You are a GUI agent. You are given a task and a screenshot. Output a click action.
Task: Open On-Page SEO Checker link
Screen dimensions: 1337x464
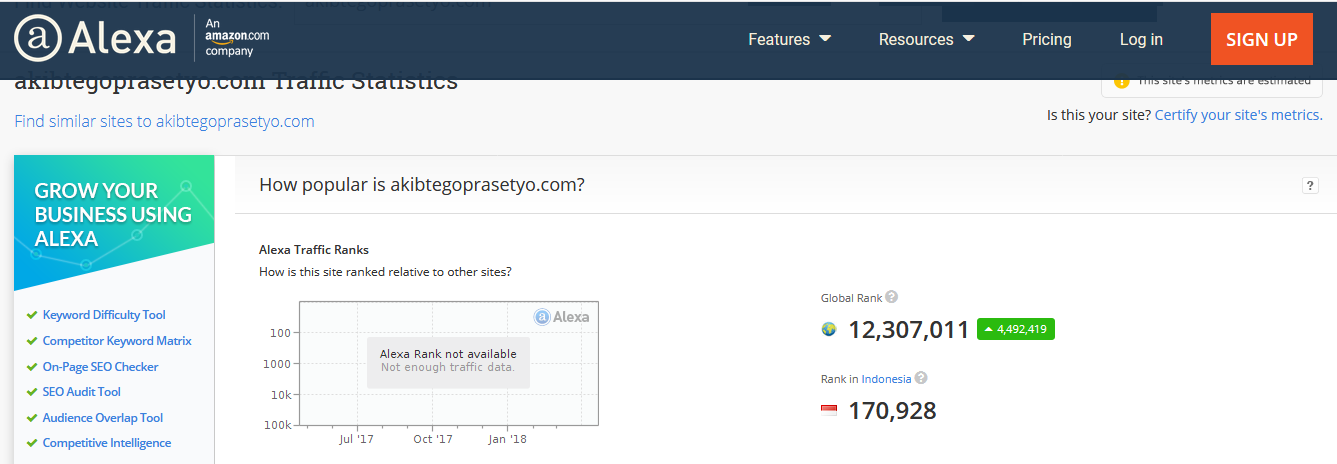coord(100,367)
